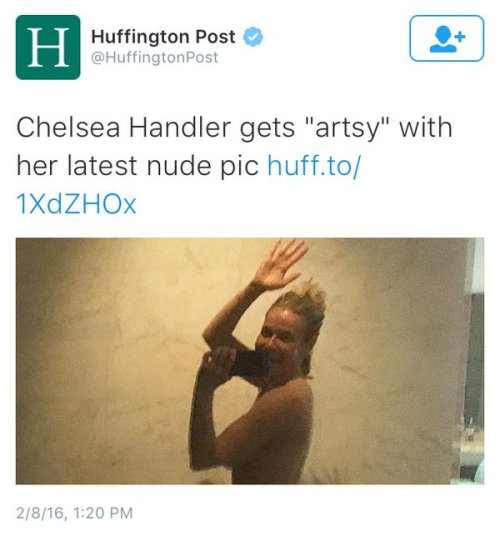500x541 pixels.
Task: Click the white H letter in logo
Action: coord(48,48)
